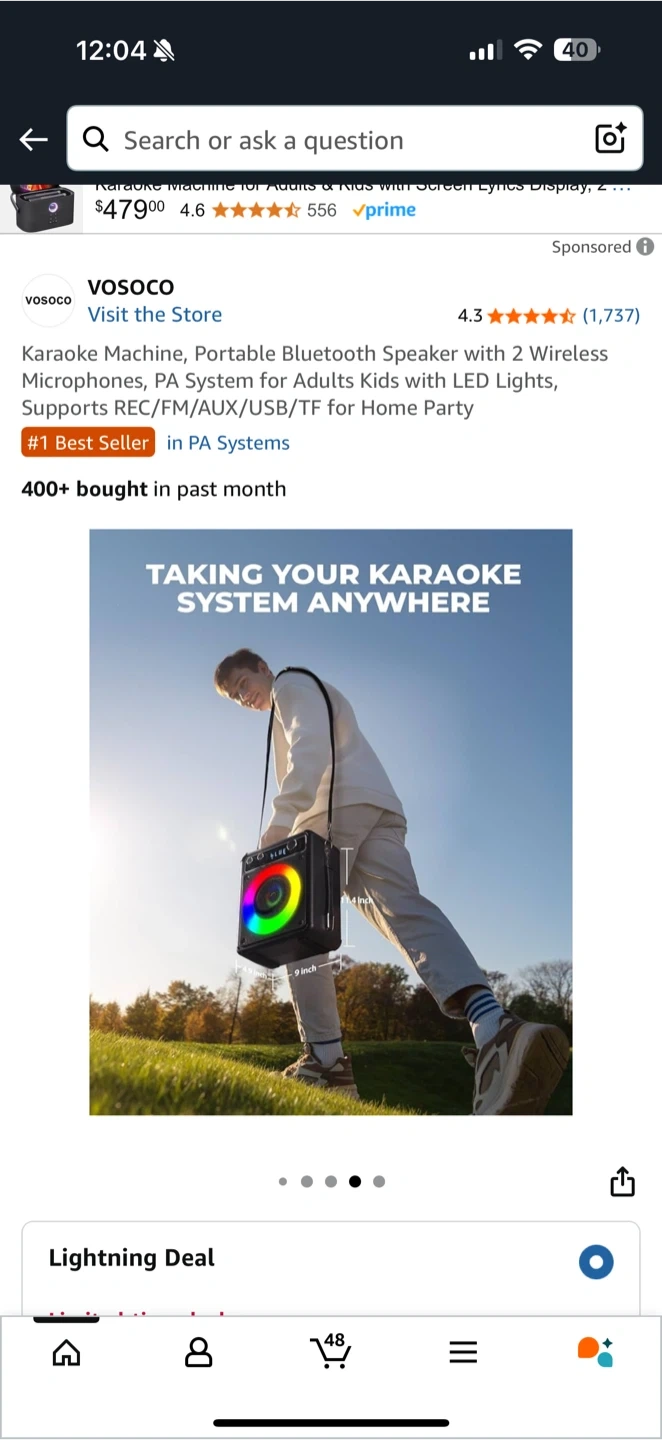Open the hamburger menu tab
The height and width of the screenshot is (1440, 662).
pyautogui.click(x=463, y=1353)
